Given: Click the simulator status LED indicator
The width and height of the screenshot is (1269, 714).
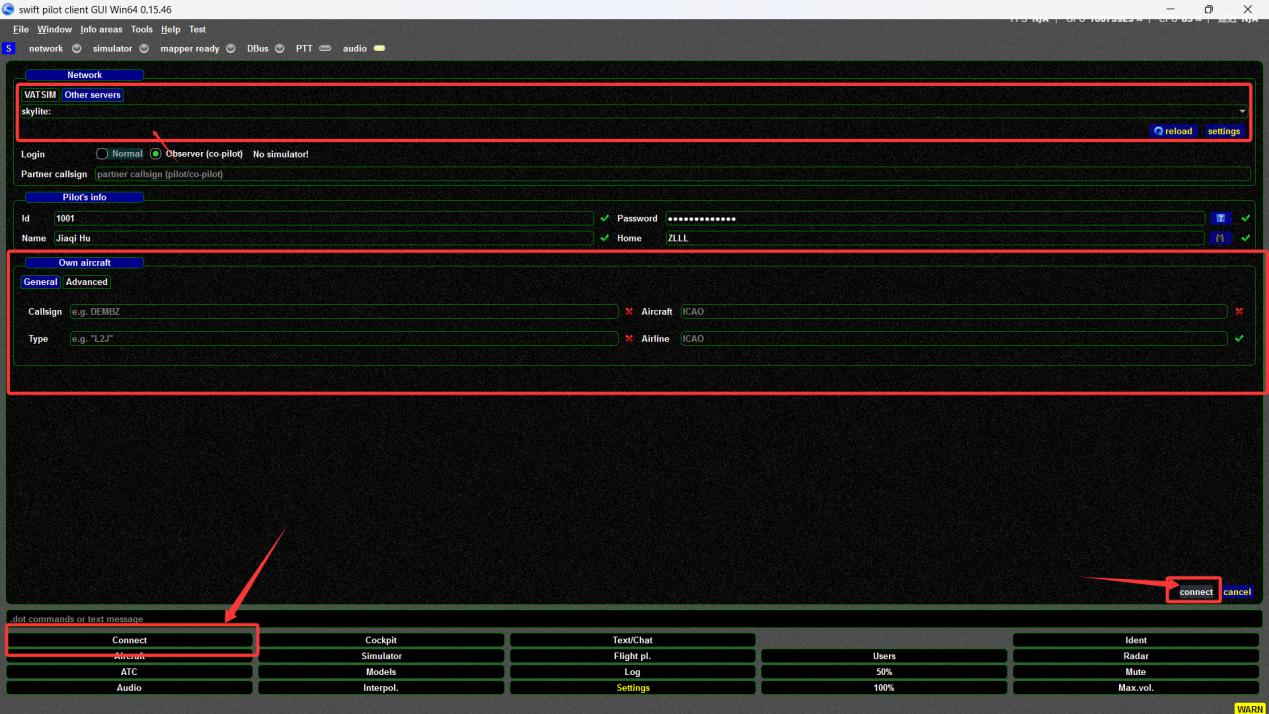Looking at the screenshot, I should pyautogui.click(x=144, y=48).
